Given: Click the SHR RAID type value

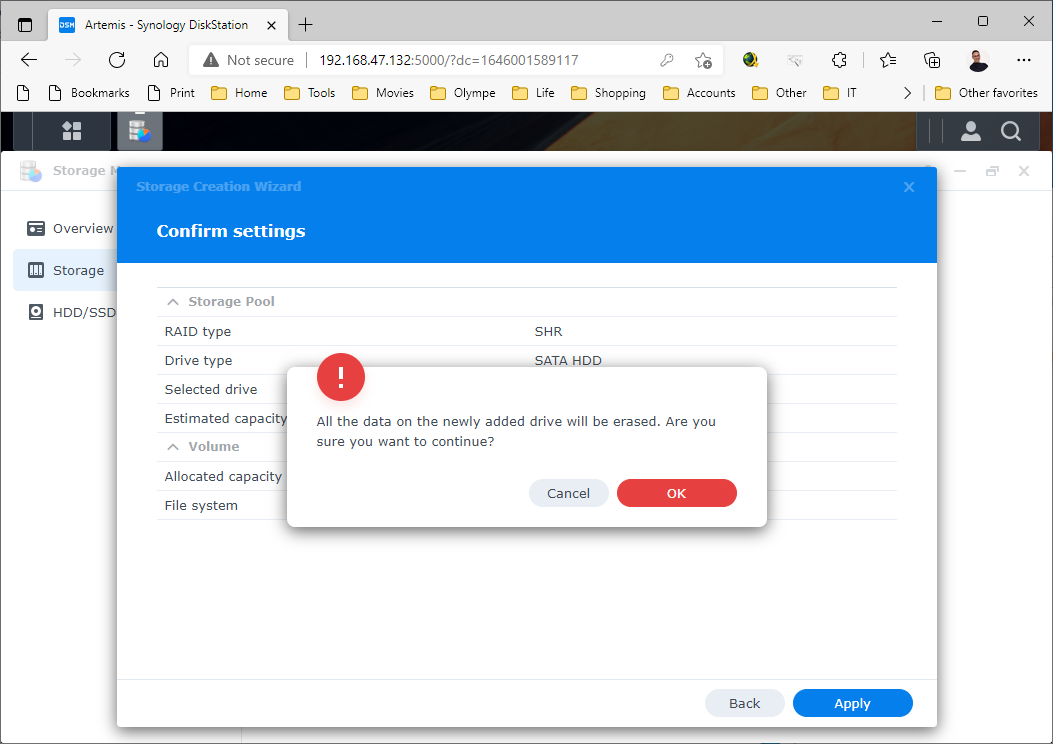Looking at the screenshot, I should 548,331.
